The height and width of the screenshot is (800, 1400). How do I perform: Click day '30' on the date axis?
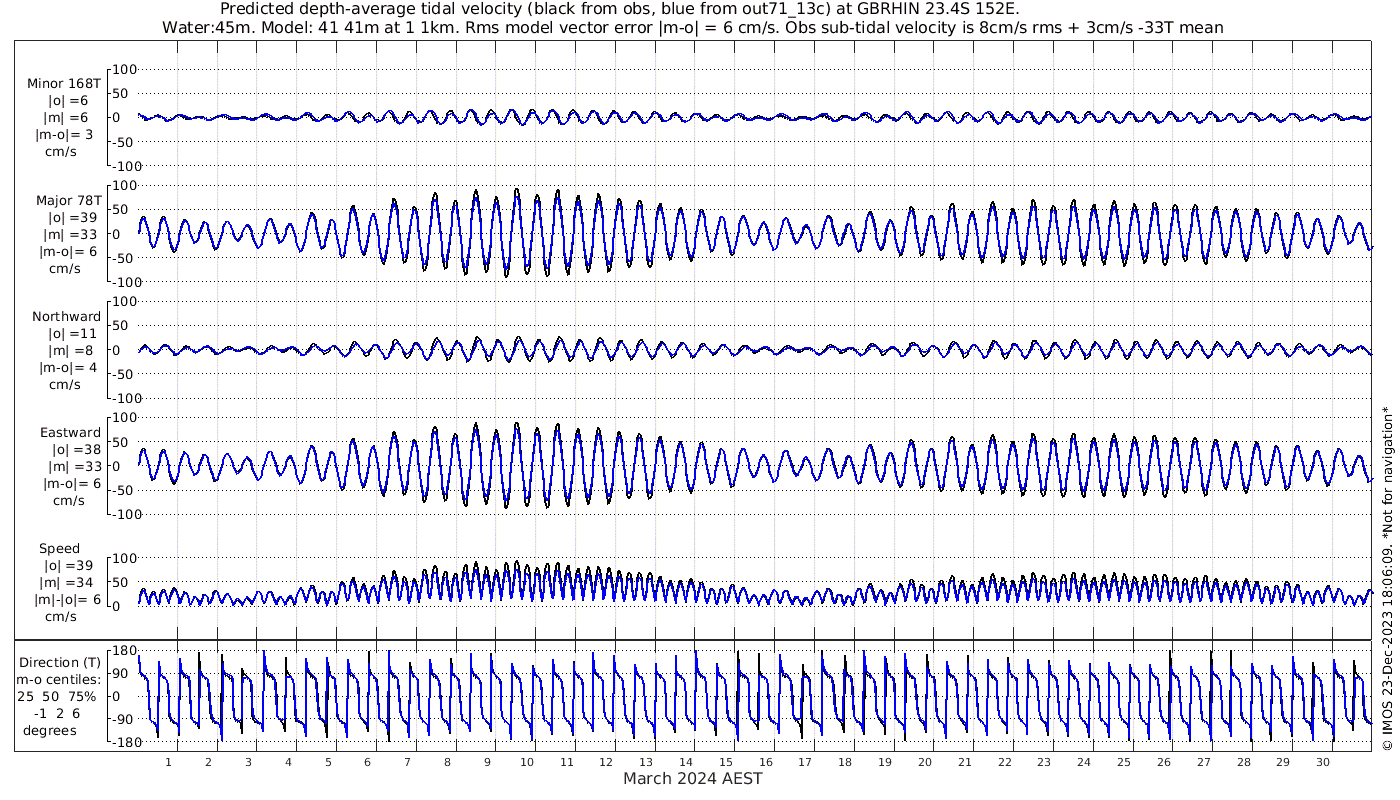click(x=1323, y=762)
